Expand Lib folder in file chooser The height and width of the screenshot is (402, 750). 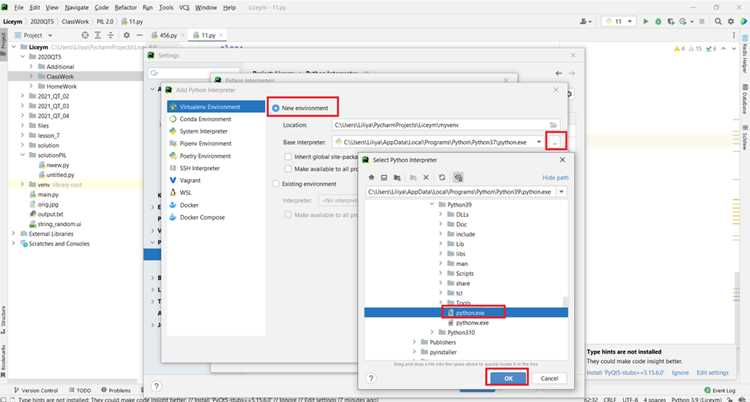click(x=441, y=244)
